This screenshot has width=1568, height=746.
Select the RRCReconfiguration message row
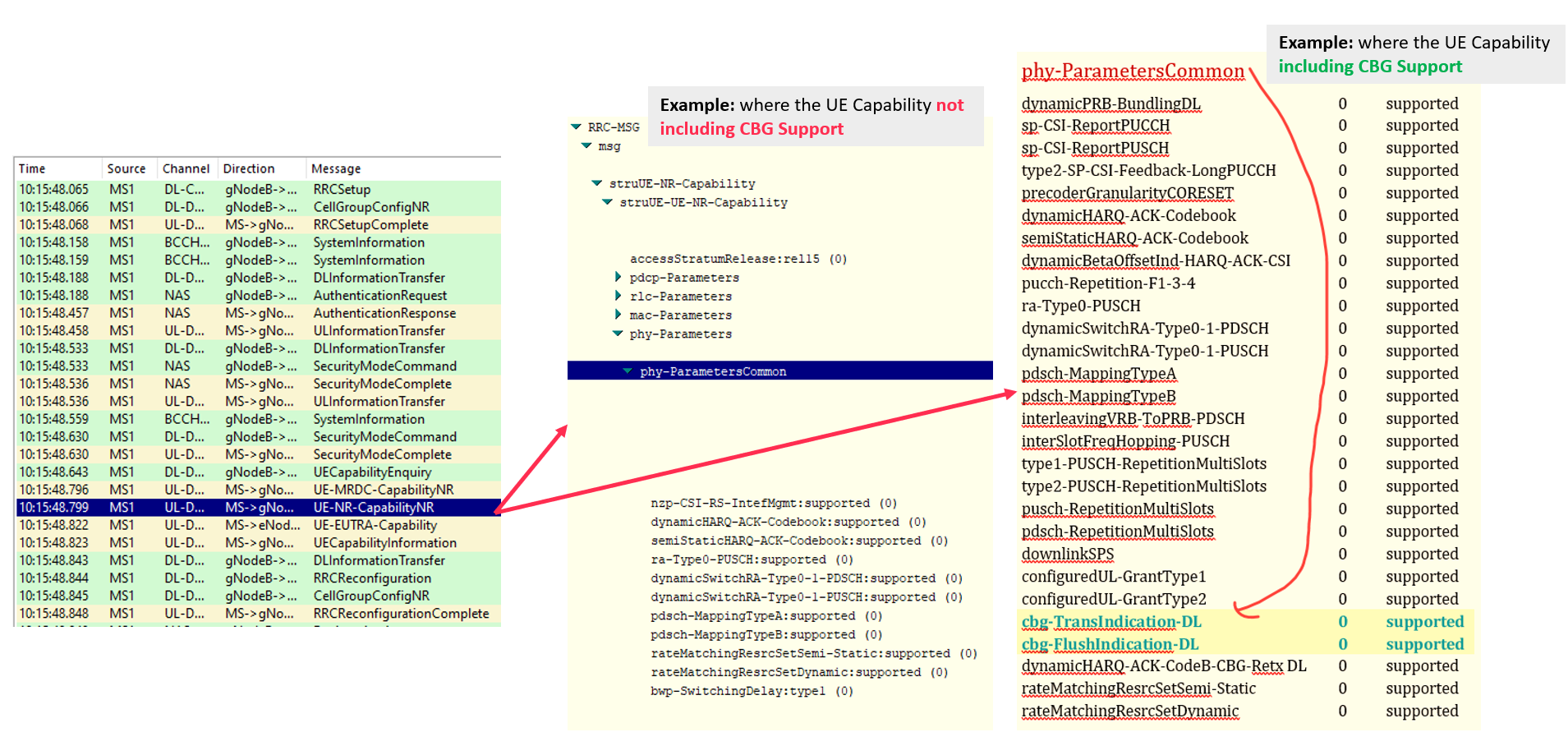258,578
